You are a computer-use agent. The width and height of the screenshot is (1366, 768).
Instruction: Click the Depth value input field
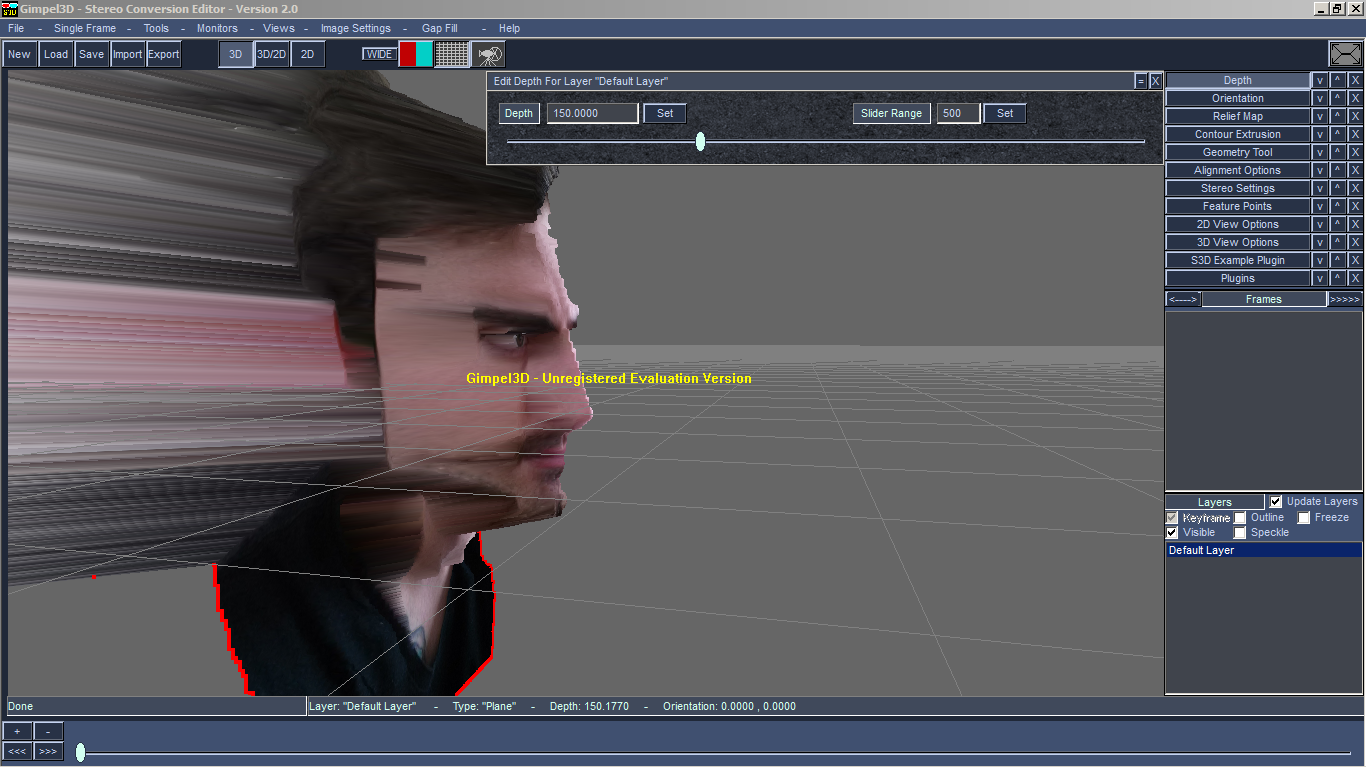[x=592, y=114]
